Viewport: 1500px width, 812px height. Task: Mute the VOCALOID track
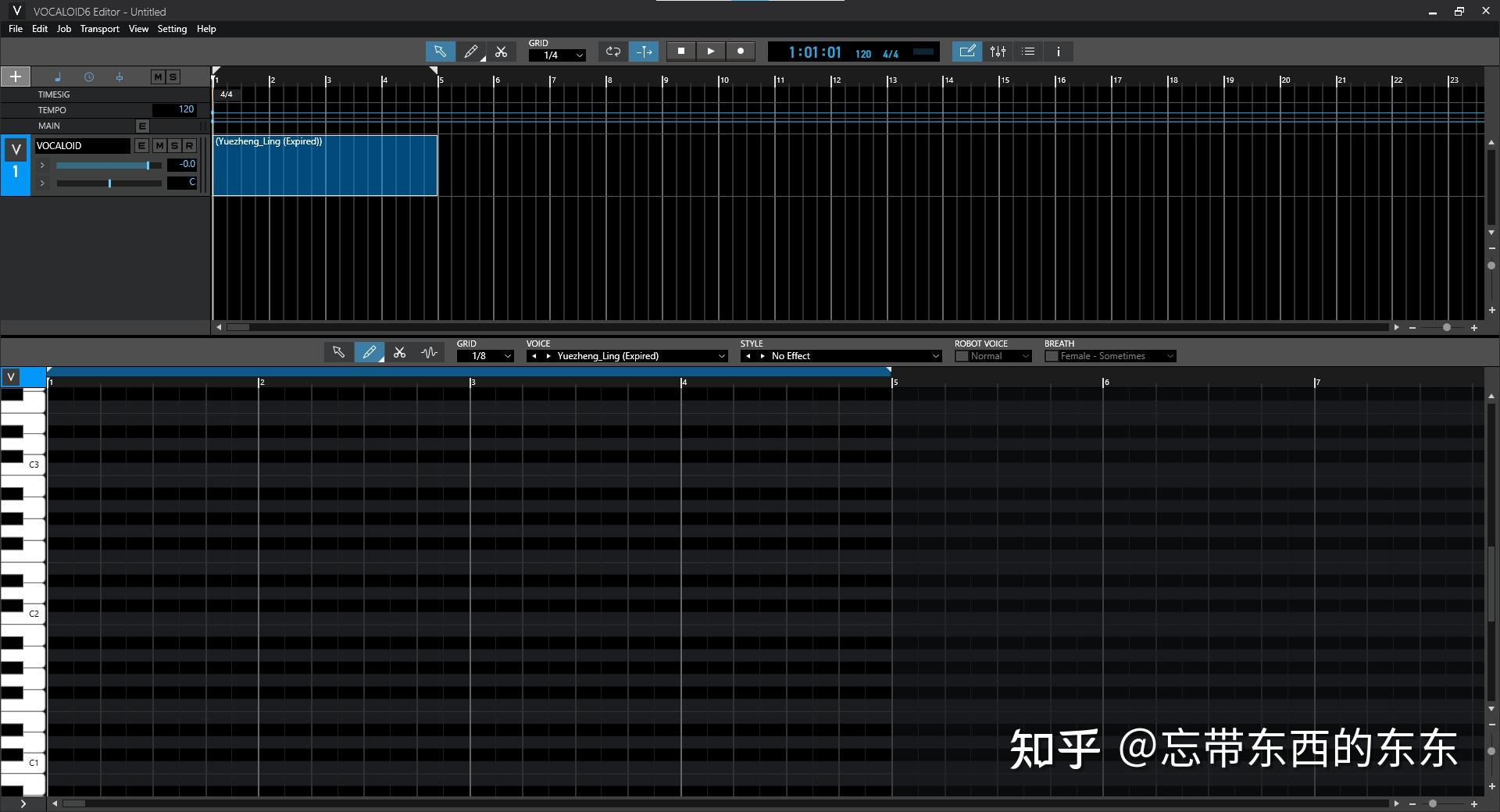click(159, 145)
